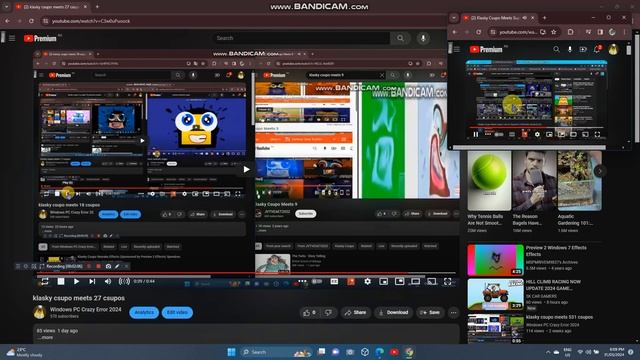Toggle subtitles/captions in the main player
The height and width of the screenshot is (360, 640).
334,281
